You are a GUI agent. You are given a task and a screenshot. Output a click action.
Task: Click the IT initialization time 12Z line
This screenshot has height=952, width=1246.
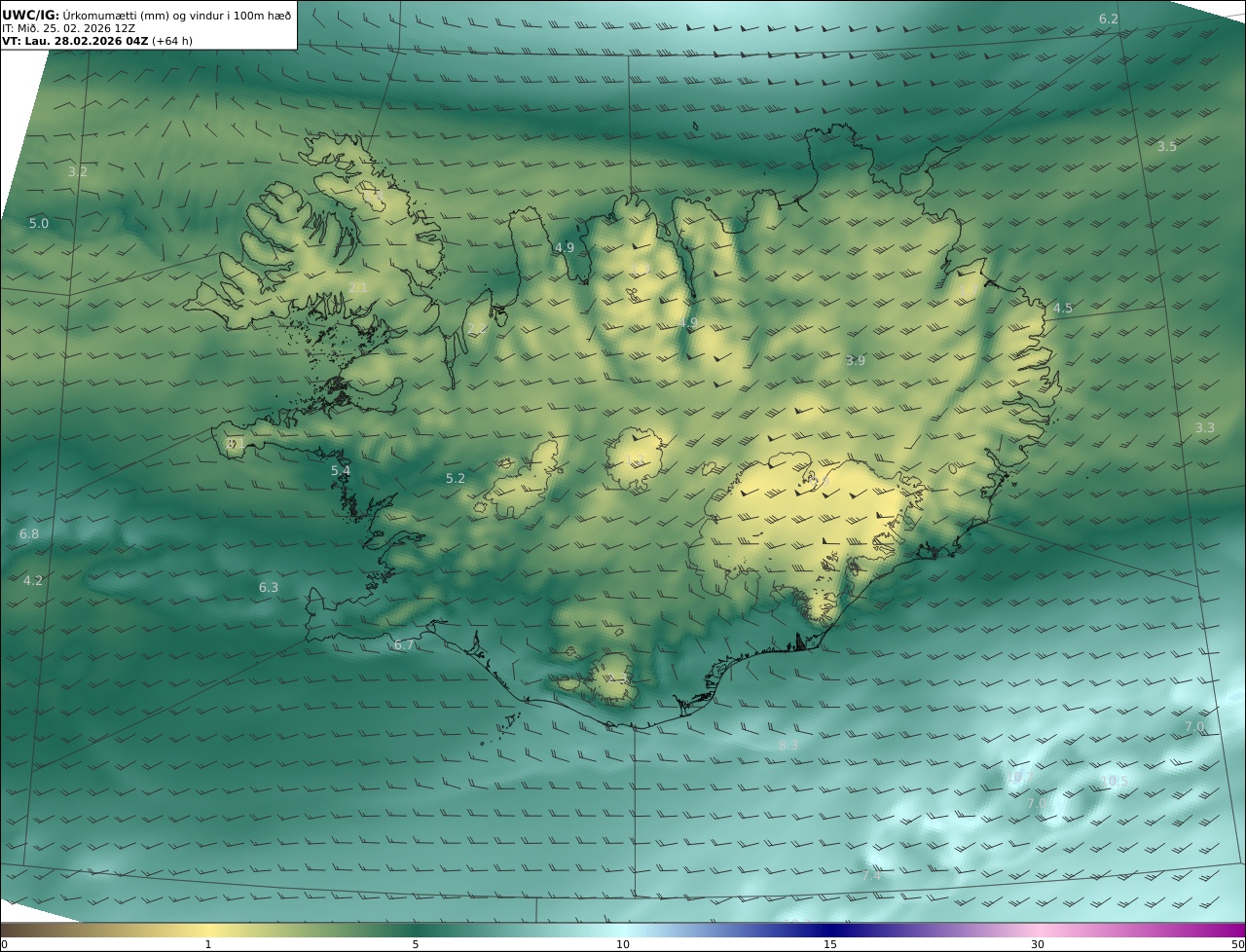(68, 28)
